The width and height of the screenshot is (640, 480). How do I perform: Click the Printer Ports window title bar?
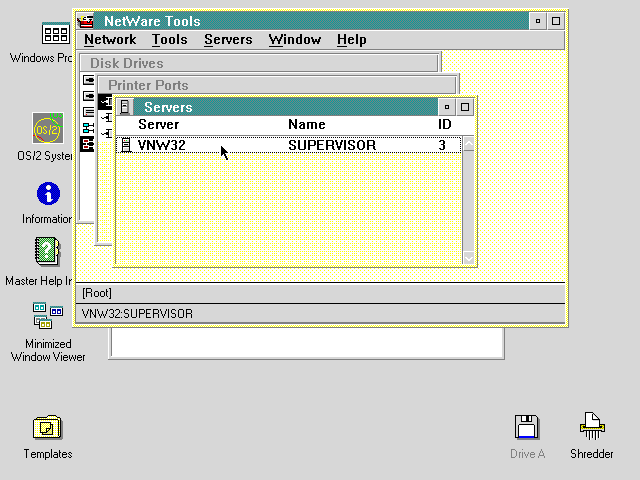277,85
